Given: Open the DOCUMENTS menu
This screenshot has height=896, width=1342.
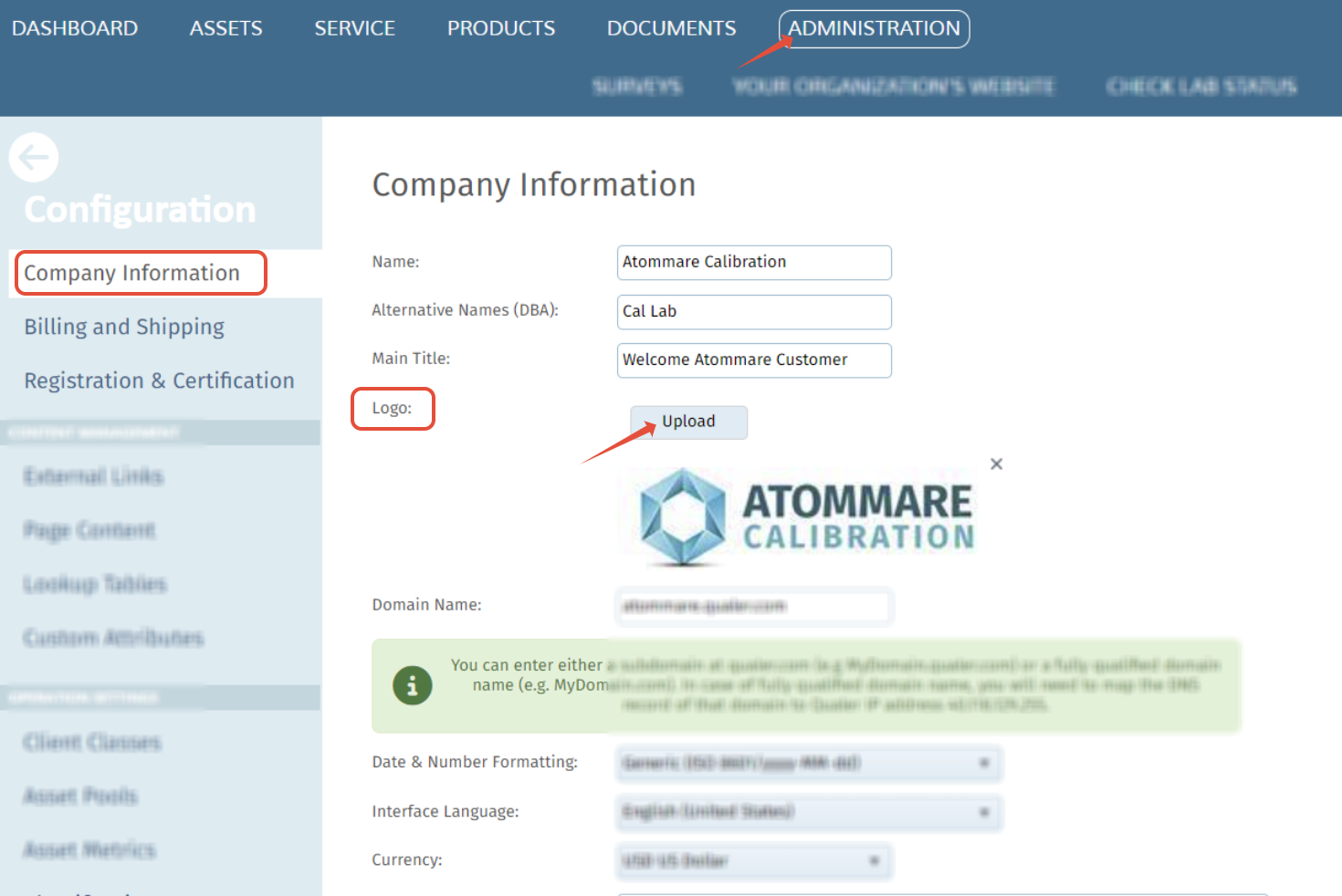Looking at the screenshot, I should 671,28.
